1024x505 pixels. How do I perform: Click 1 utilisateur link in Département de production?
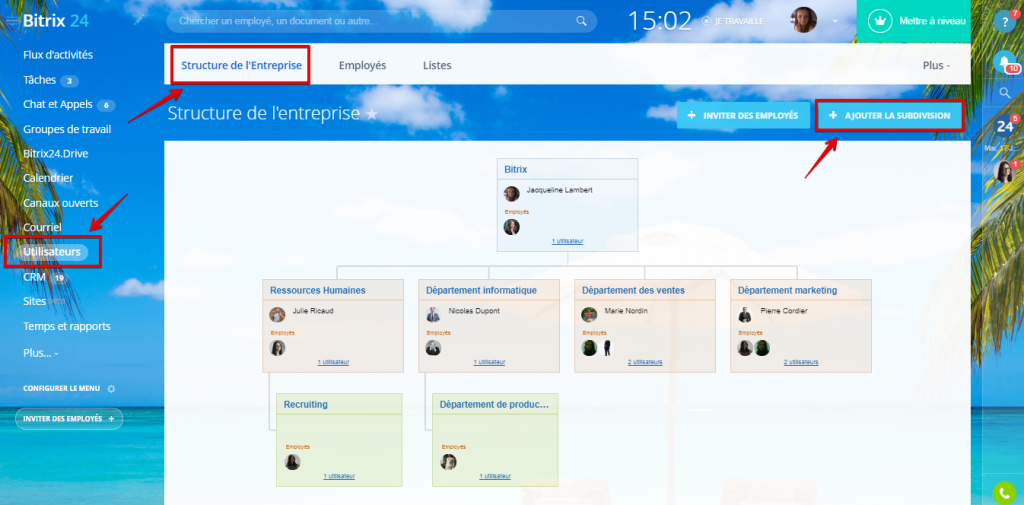495,476
